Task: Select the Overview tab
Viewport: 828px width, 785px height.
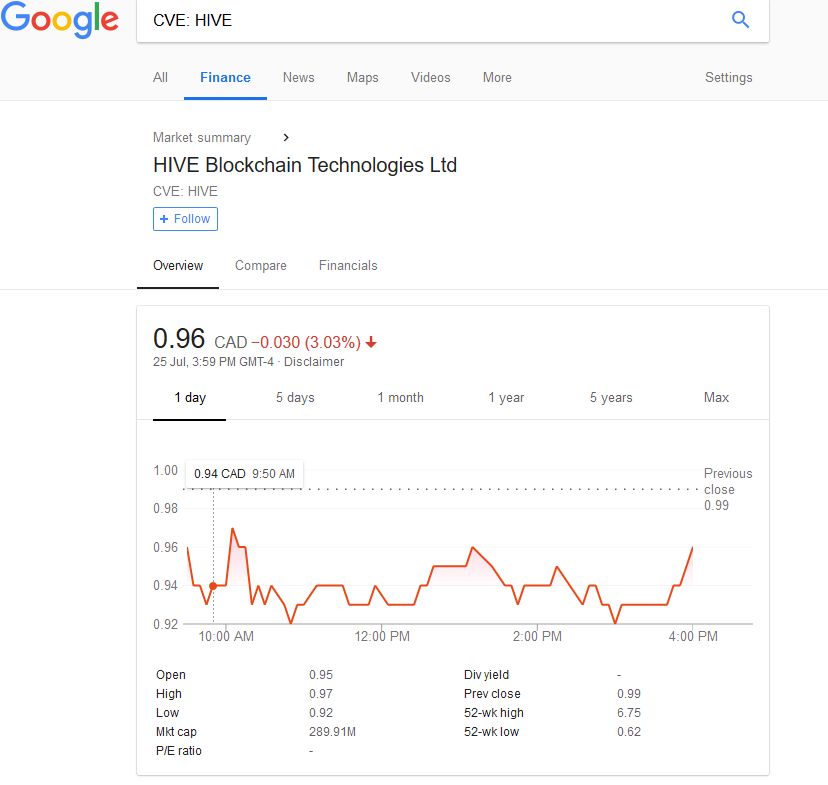Action: point(178,266)
